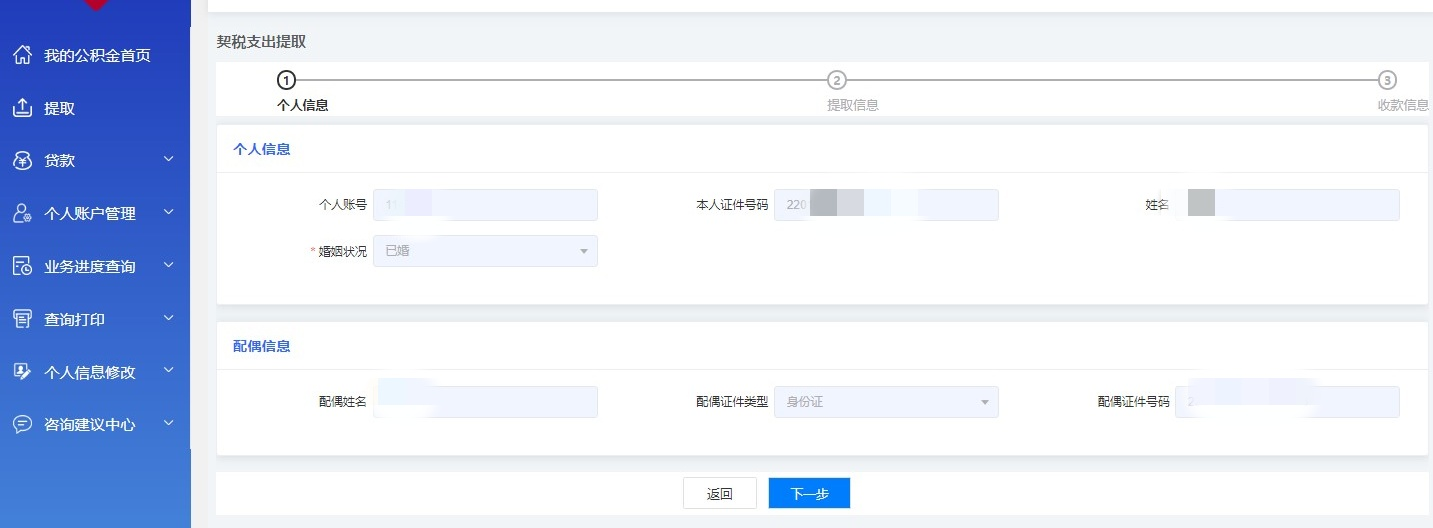Image resolution: width=1433 pixels, height=528 pixels.
Task: Click the home icon beside 我的公积金首页
Action: tap(22, 55)
